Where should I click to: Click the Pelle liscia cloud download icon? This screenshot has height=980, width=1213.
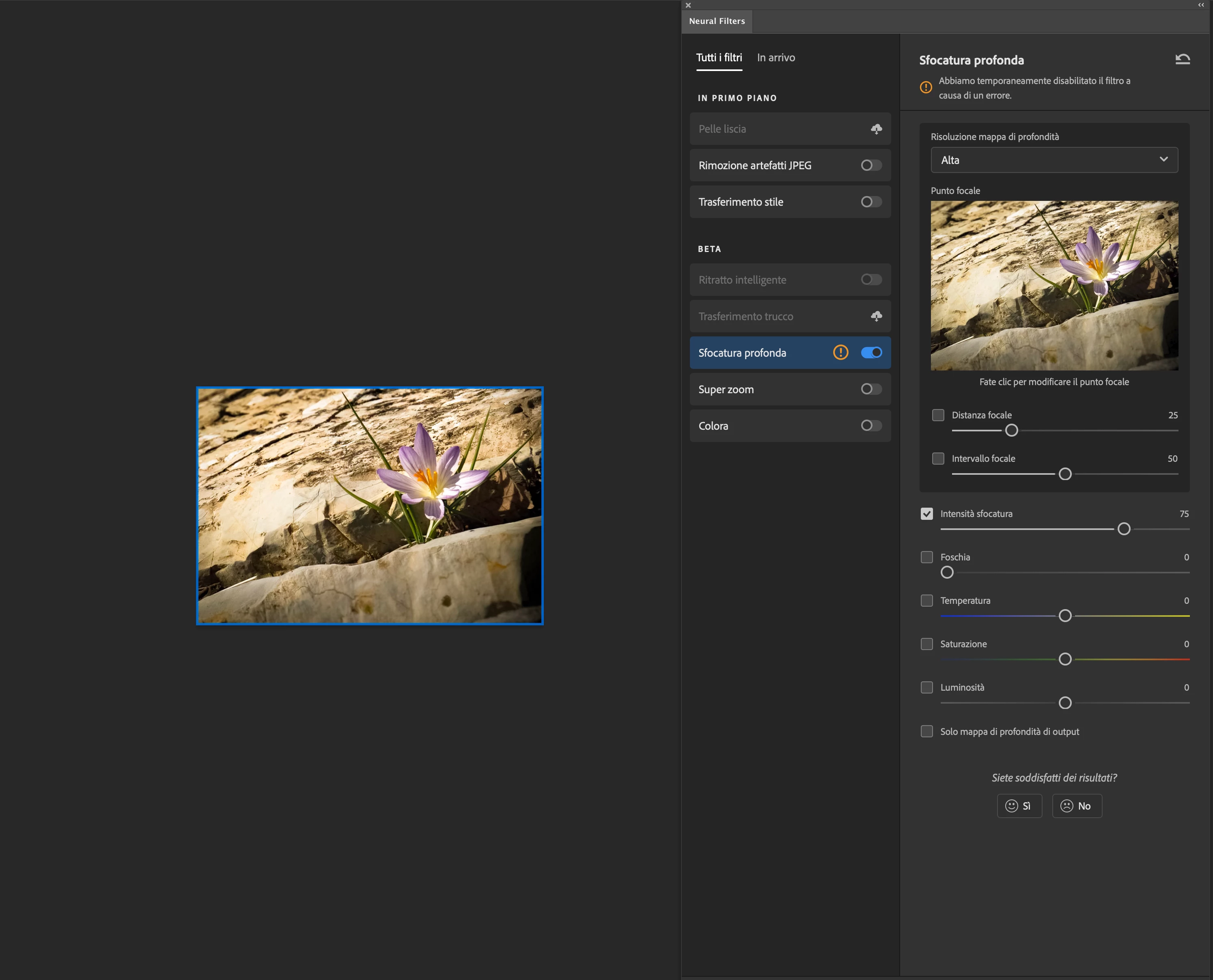[x=876, y=129]
